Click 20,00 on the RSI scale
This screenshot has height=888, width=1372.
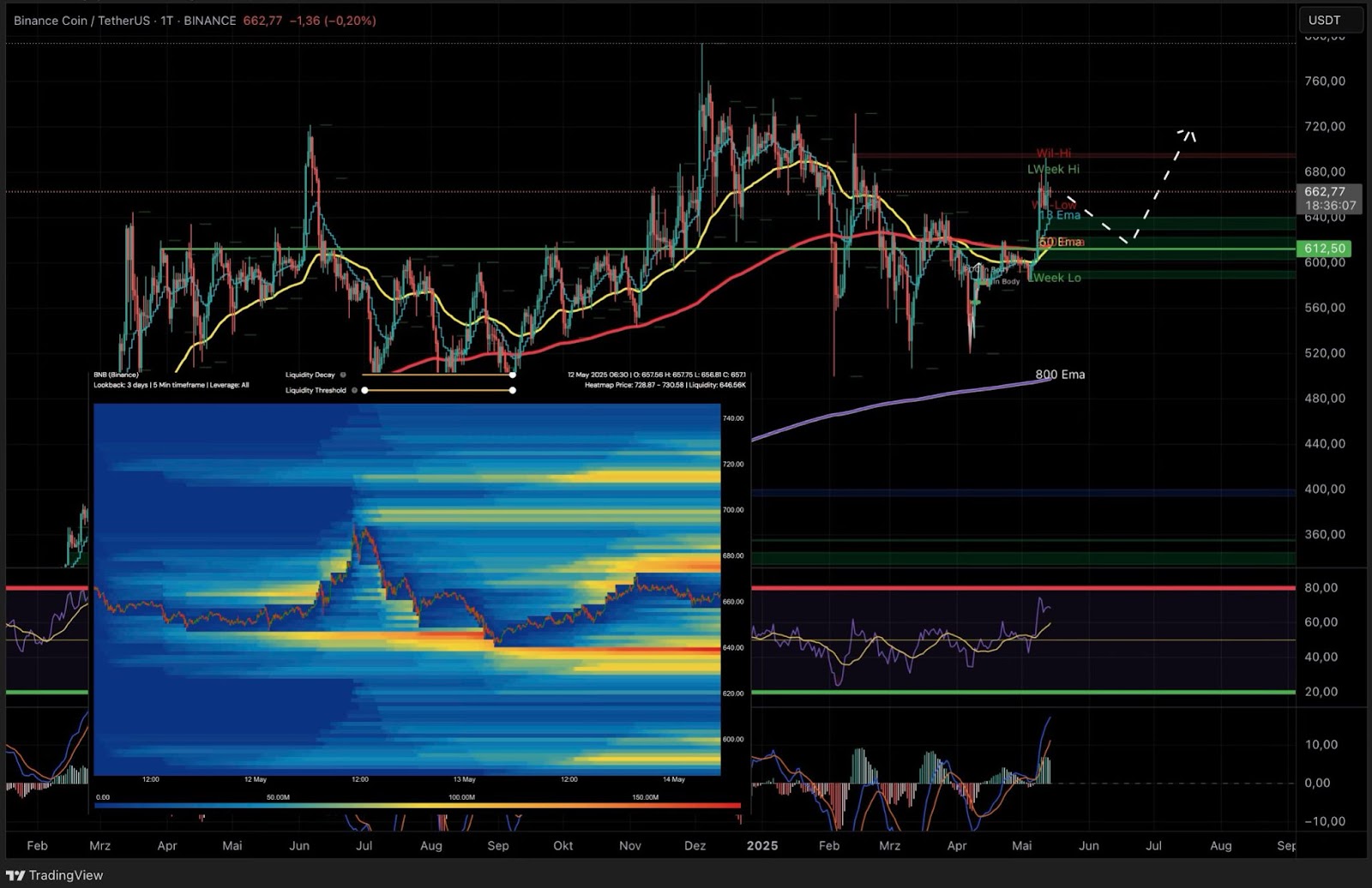1321,692
